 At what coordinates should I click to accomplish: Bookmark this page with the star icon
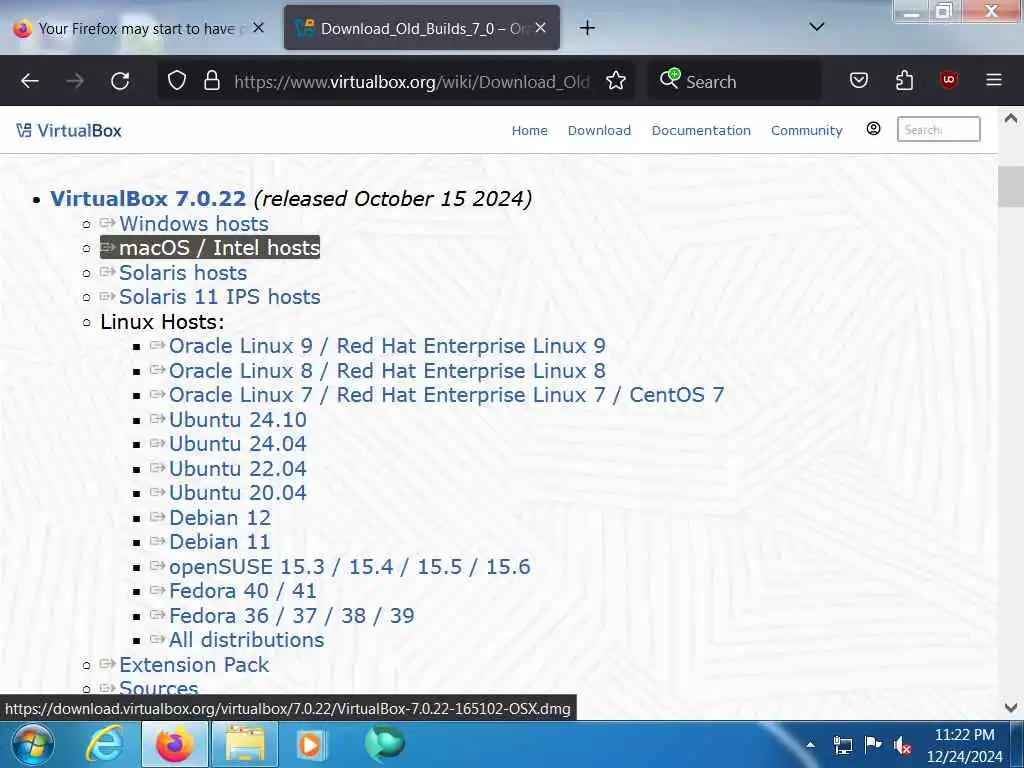(616, 81)
